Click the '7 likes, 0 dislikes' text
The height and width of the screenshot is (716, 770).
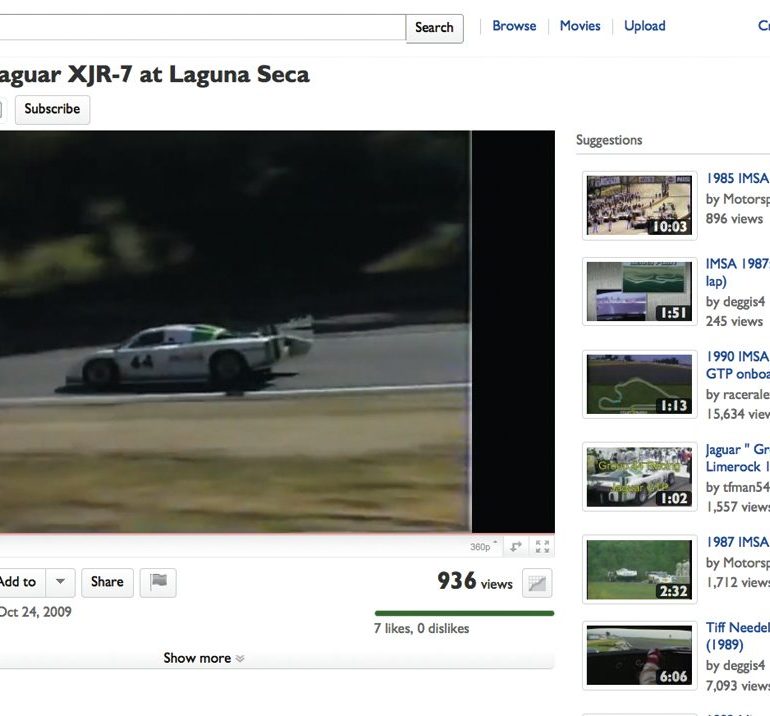point(421,629)
